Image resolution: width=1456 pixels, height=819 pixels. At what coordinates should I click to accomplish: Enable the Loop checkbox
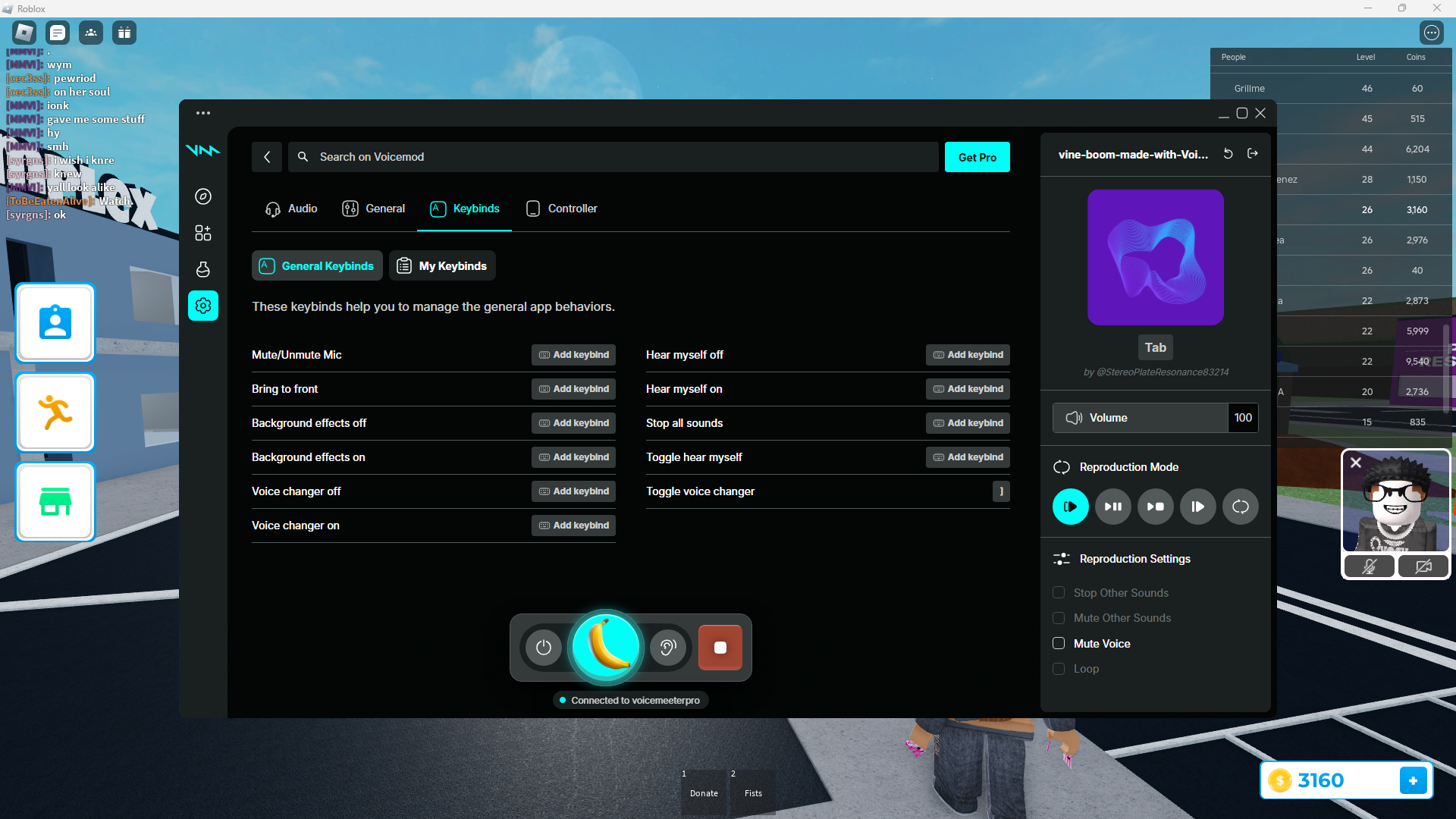[x=1059, y=669]
